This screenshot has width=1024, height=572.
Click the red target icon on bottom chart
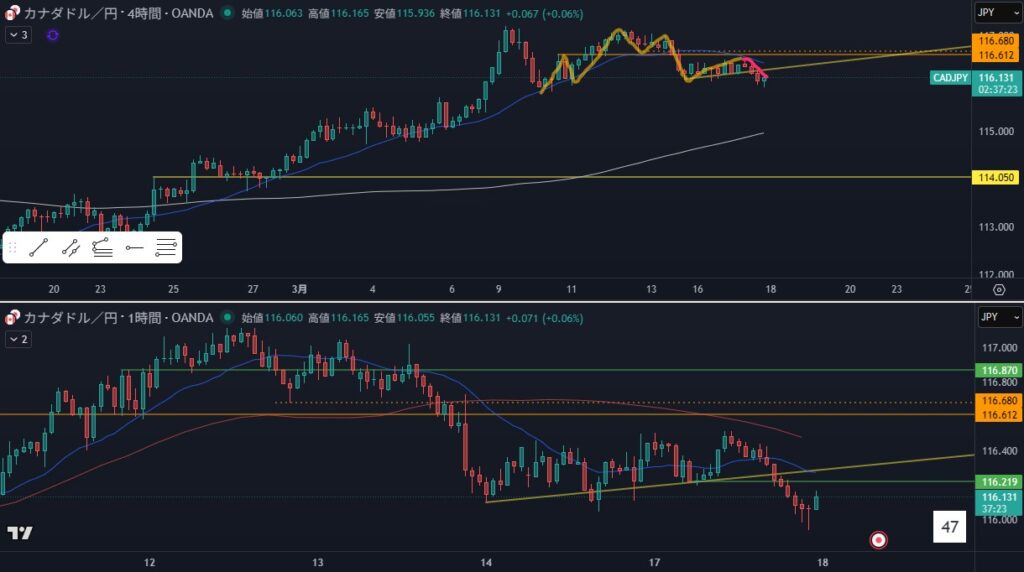pos(878,540)
